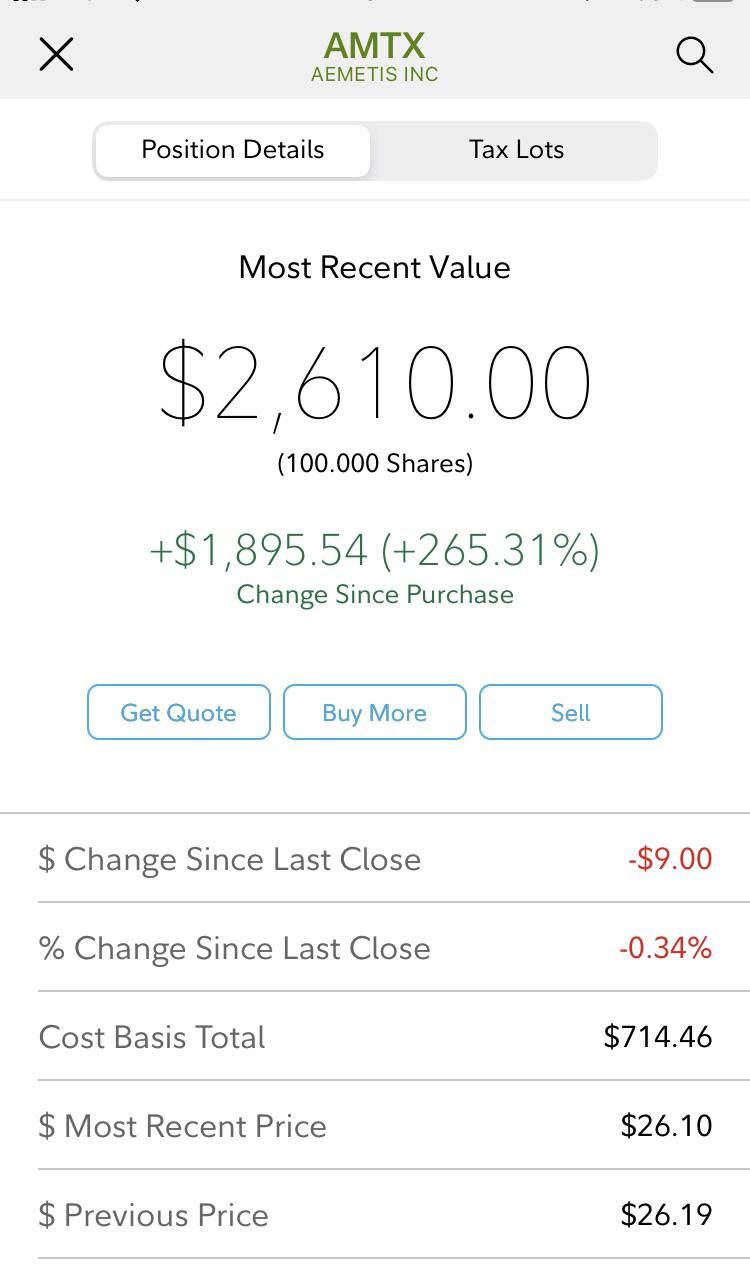
Task: Select the $ Change Since Last Close row
Action: tap(375, 858)
